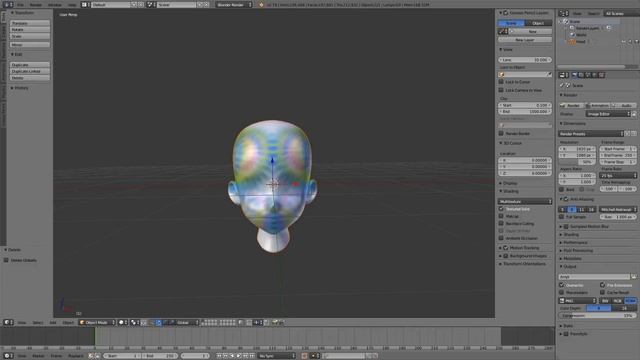The height and width of the screenshot is (360, 640).
Task: Select the Render properties tab icon
Action: click(574, 75)
